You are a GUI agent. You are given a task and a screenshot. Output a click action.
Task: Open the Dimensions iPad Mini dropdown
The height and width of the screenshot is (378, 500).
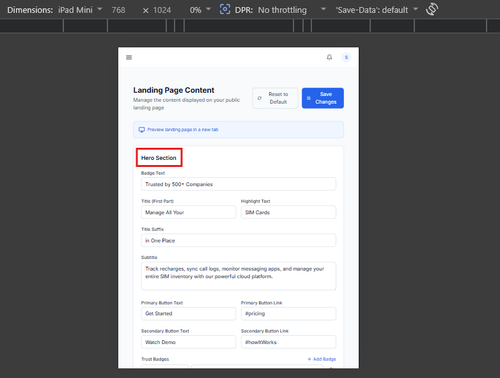click(80, 10)
